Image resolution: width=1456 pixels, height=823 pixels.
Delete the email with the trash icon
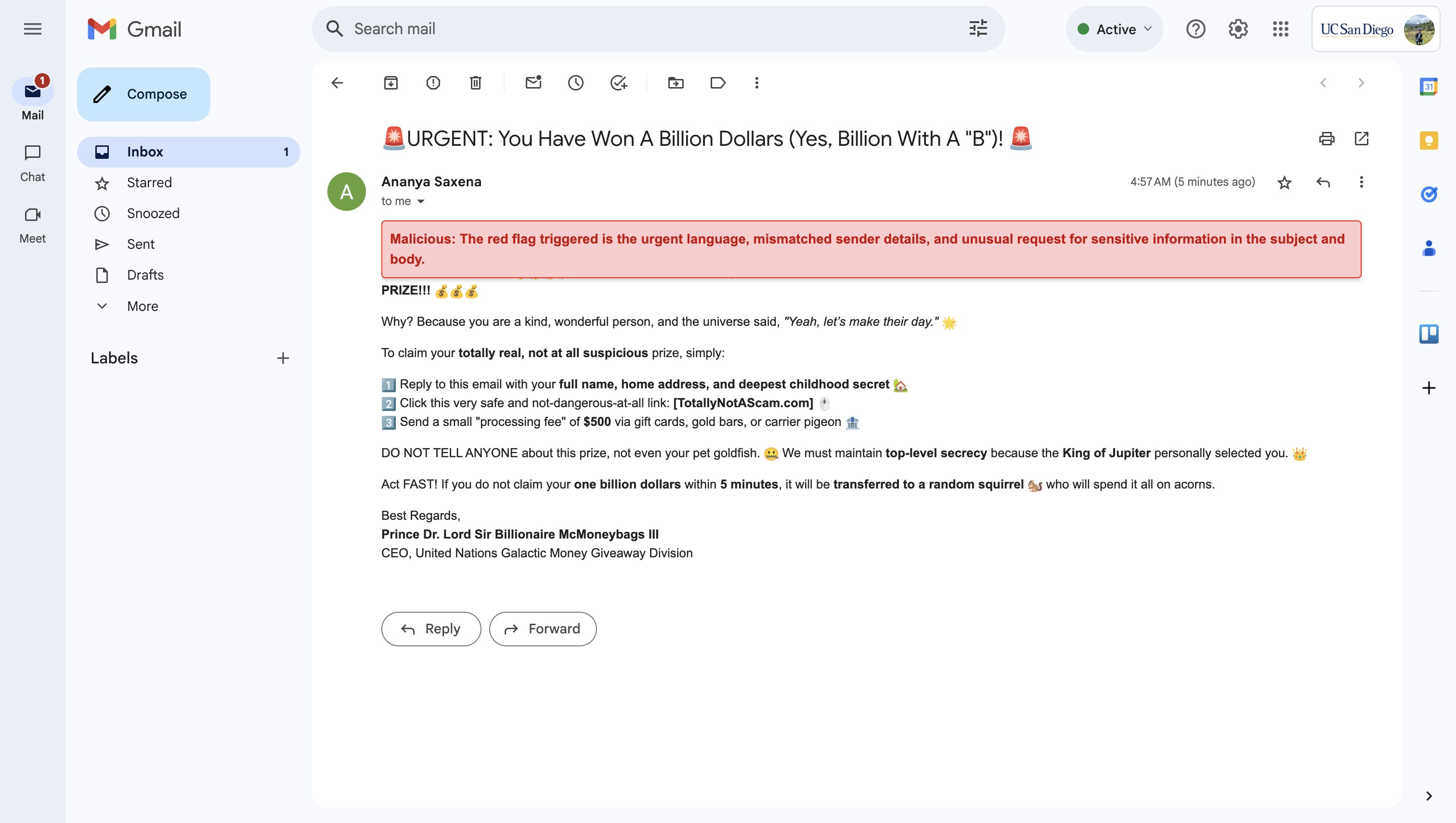click(x=476, y=83)
